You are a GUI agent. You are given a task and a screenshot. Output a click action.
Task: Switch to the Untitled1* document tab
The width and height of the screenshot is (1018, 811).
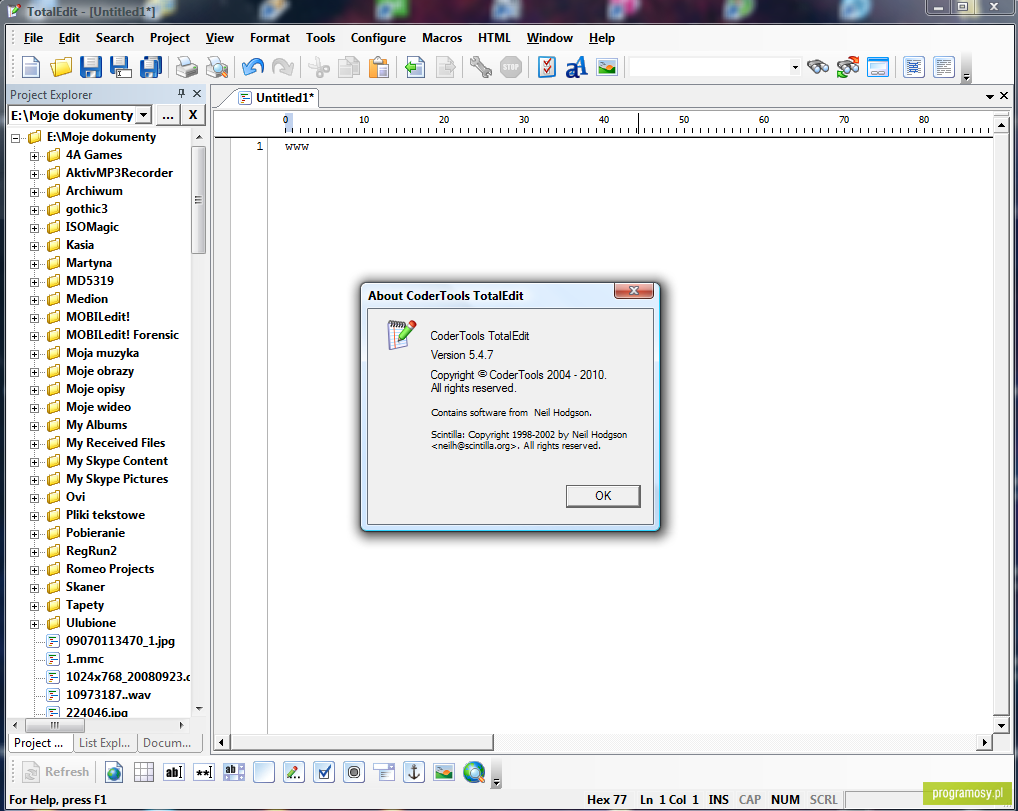pyautogui.click(x=277, y=97)
